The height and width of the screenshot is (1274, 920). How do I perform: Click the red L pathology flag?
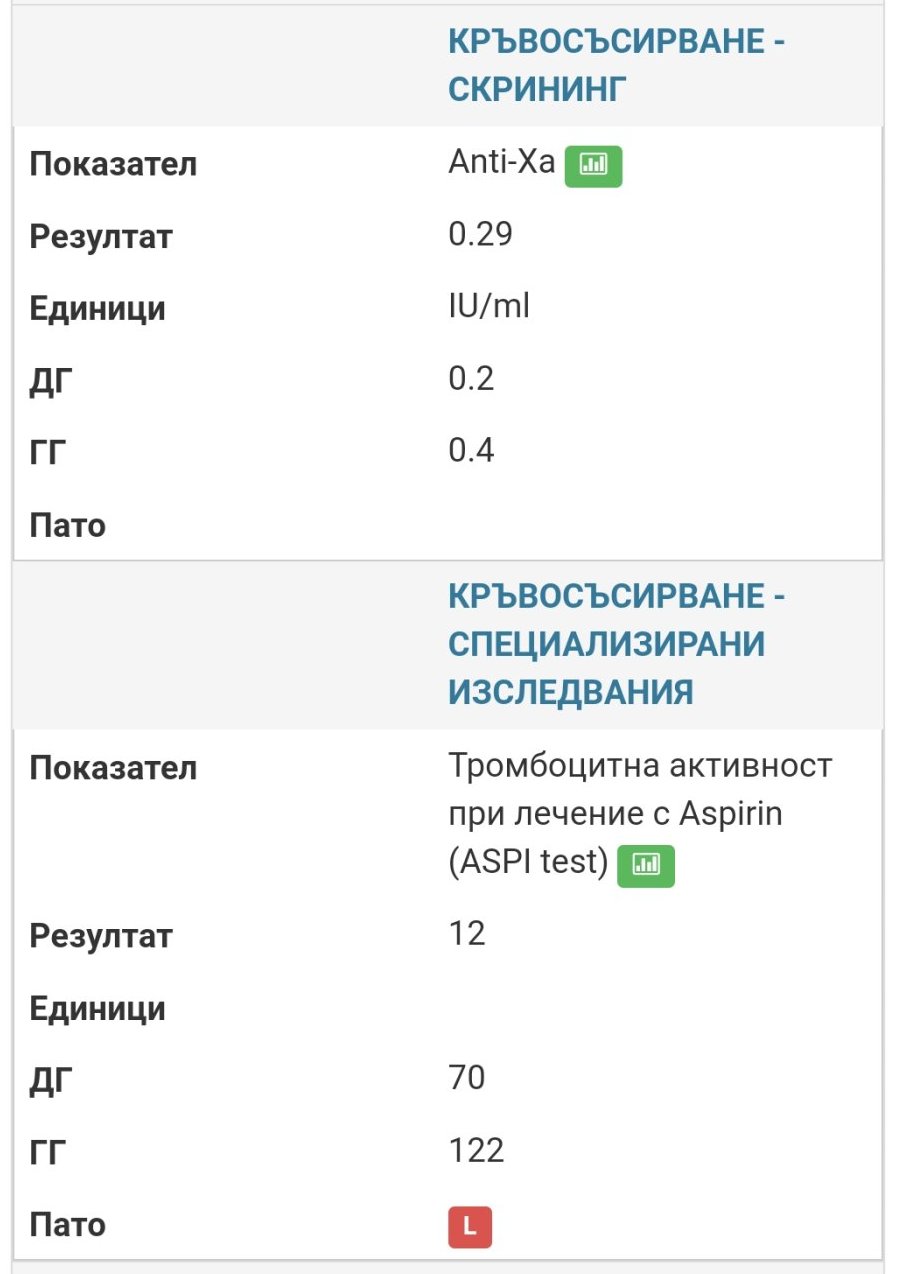pos(470,1228)
